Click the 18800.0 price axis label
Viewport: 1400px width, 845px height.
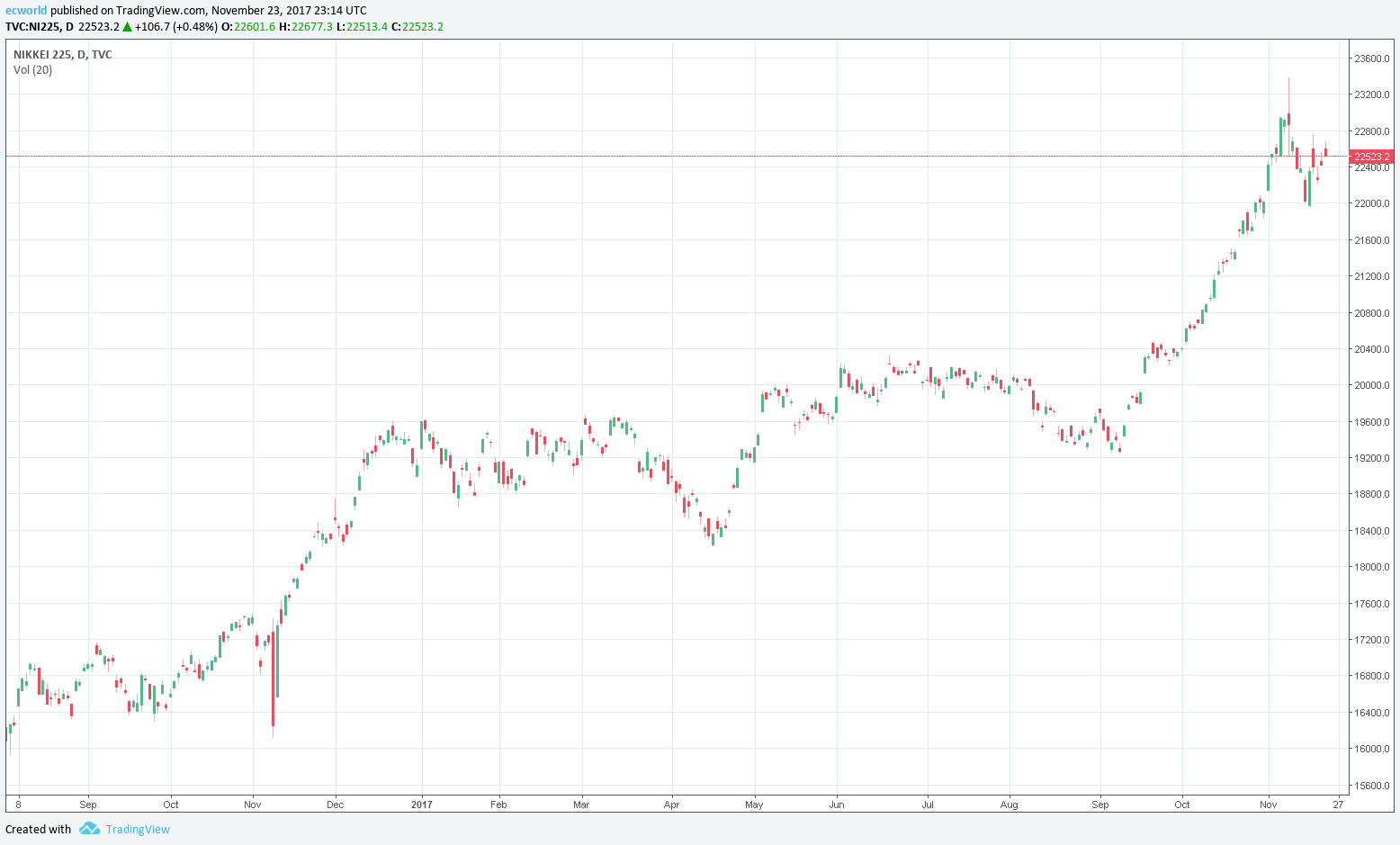coord(1372,494)
